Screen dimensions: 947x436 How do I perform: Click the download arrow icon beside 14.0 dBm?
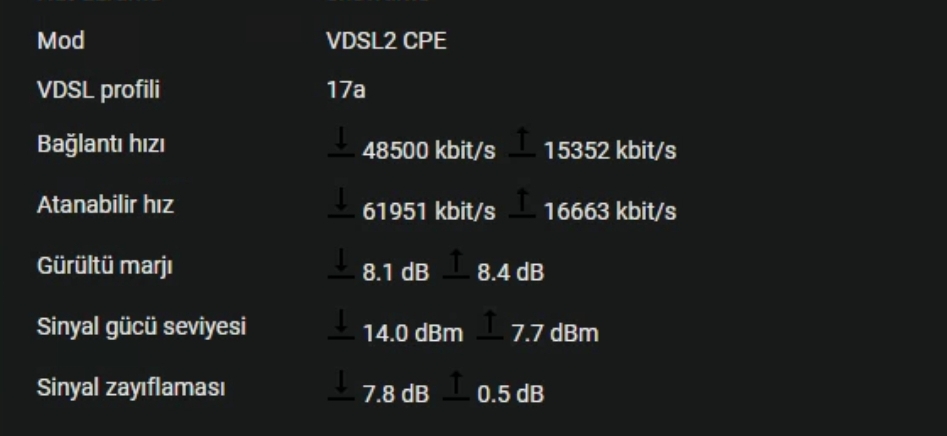tap(341, 324)
